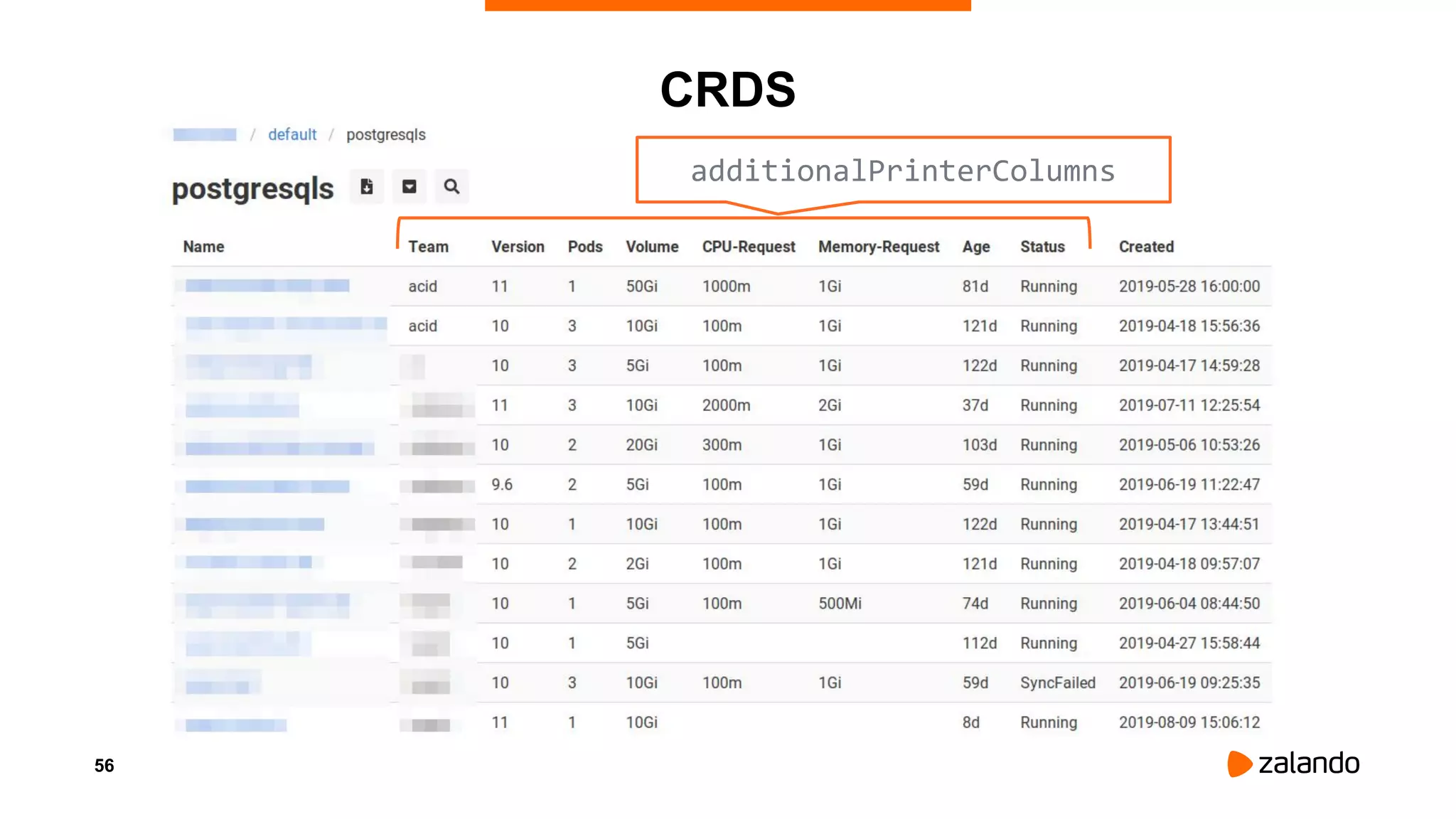Select created date 2019-04-27 15:58:44

pyautogui.click(x=1189, y=643)
